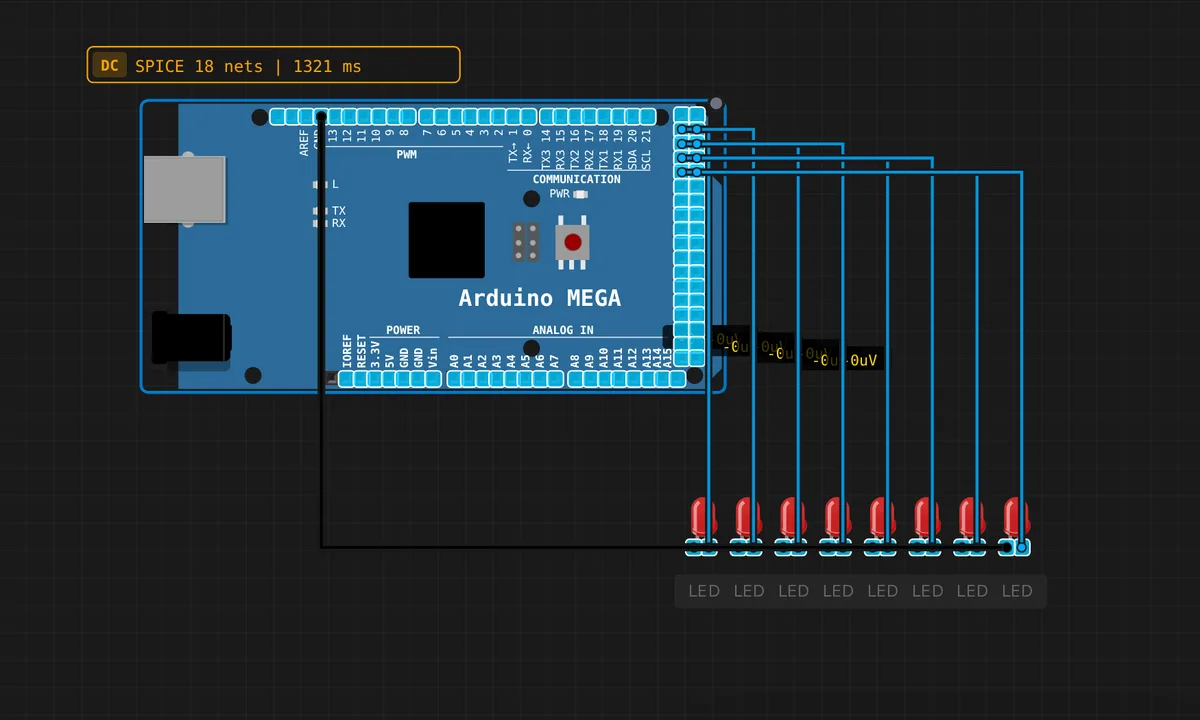Click digital pin 8 pad

point(408,116)
